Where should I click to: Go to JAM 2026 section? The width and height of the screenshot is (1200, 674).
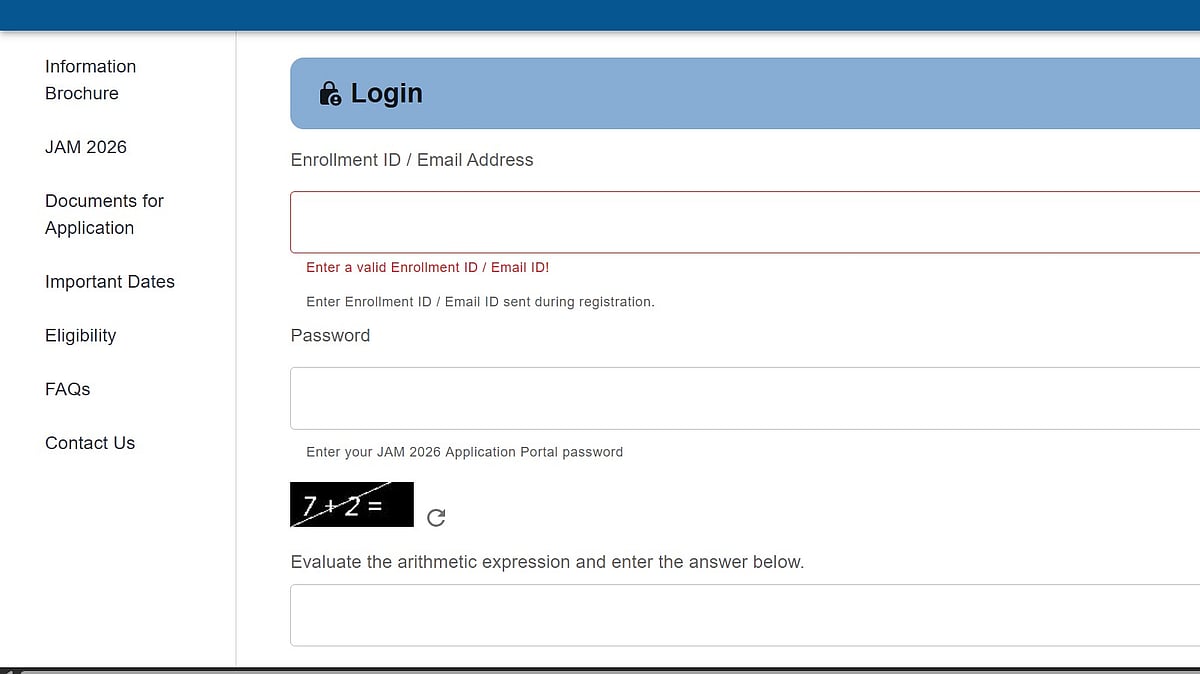pyautogui.click(x=86, y=147)
